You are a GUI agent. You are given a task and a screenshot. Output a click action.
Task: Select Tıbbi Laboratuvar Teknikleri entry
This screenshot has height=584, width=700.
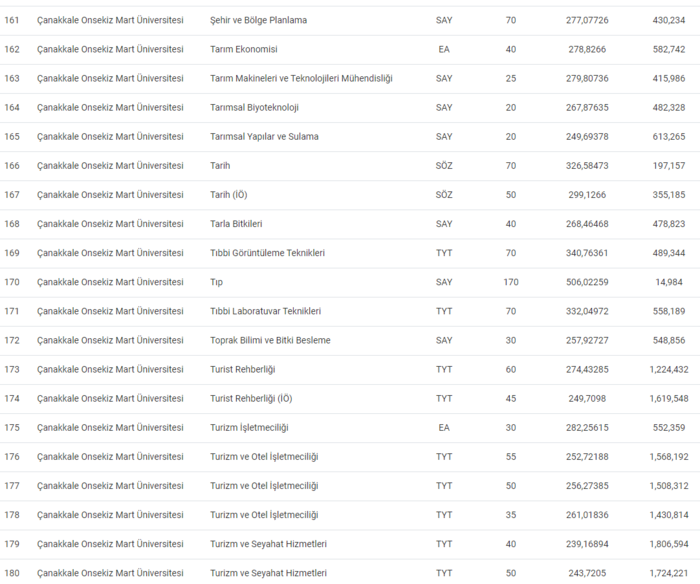[x=265, y=311]
